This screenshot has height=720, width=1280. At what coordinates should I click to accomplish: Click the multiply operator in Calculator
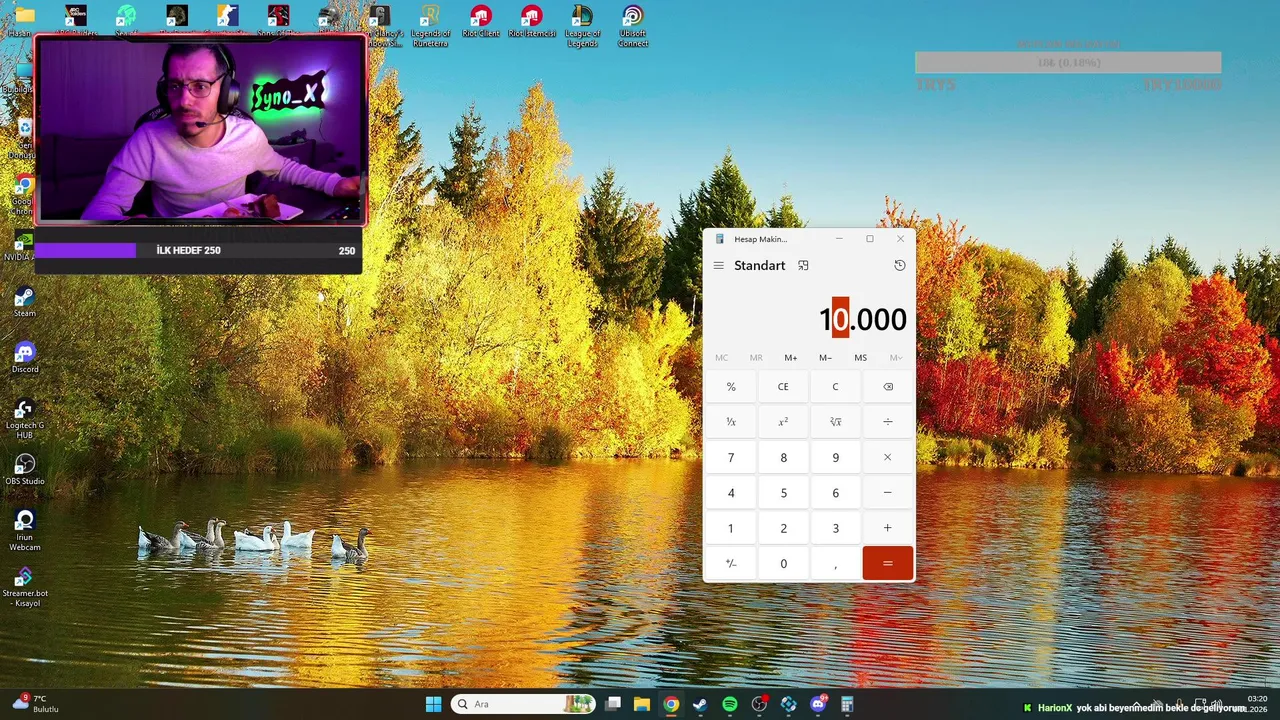pos(887,457)
